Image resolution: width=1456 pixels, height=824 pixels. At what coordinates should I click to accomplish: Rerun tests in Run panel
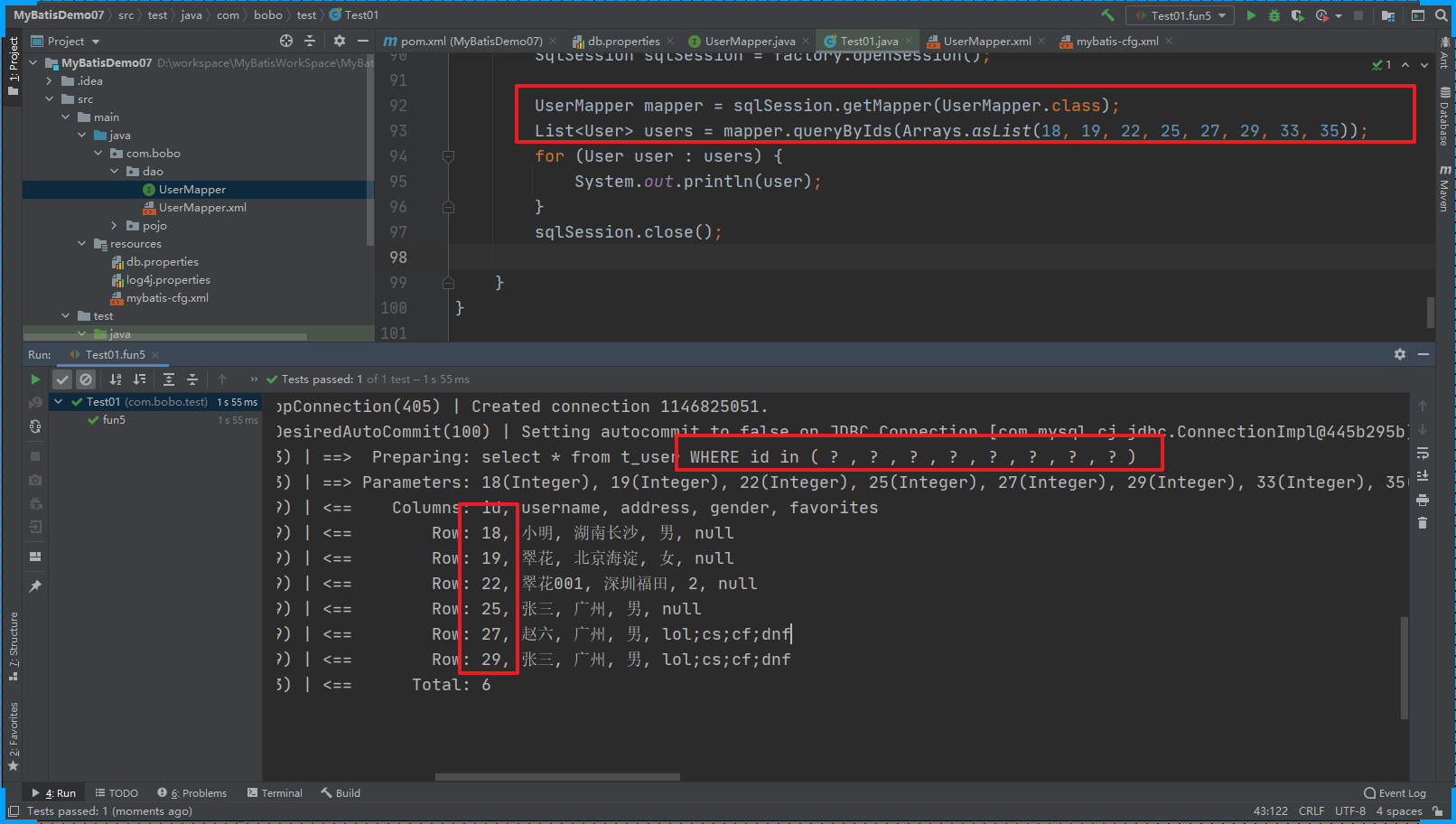(35, 379)
